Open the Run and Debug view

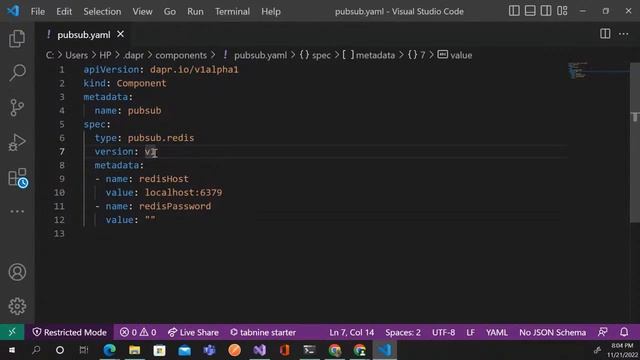(x=17, y=142)
